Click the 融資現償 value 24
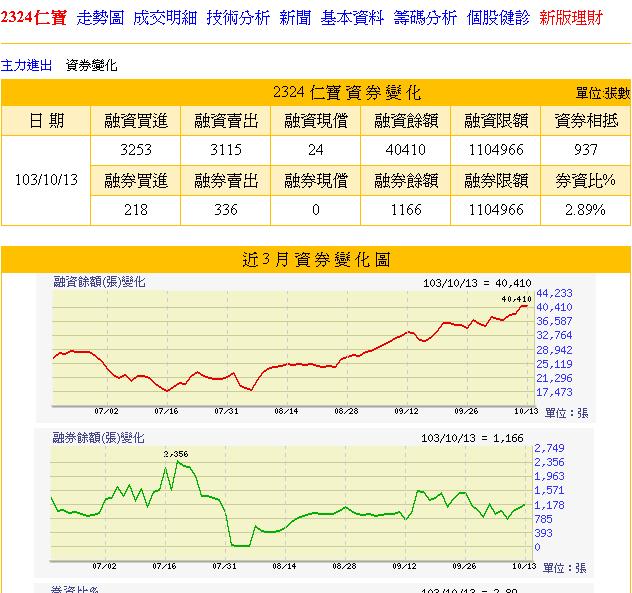 pyautogui.click(x=316, y=150)
